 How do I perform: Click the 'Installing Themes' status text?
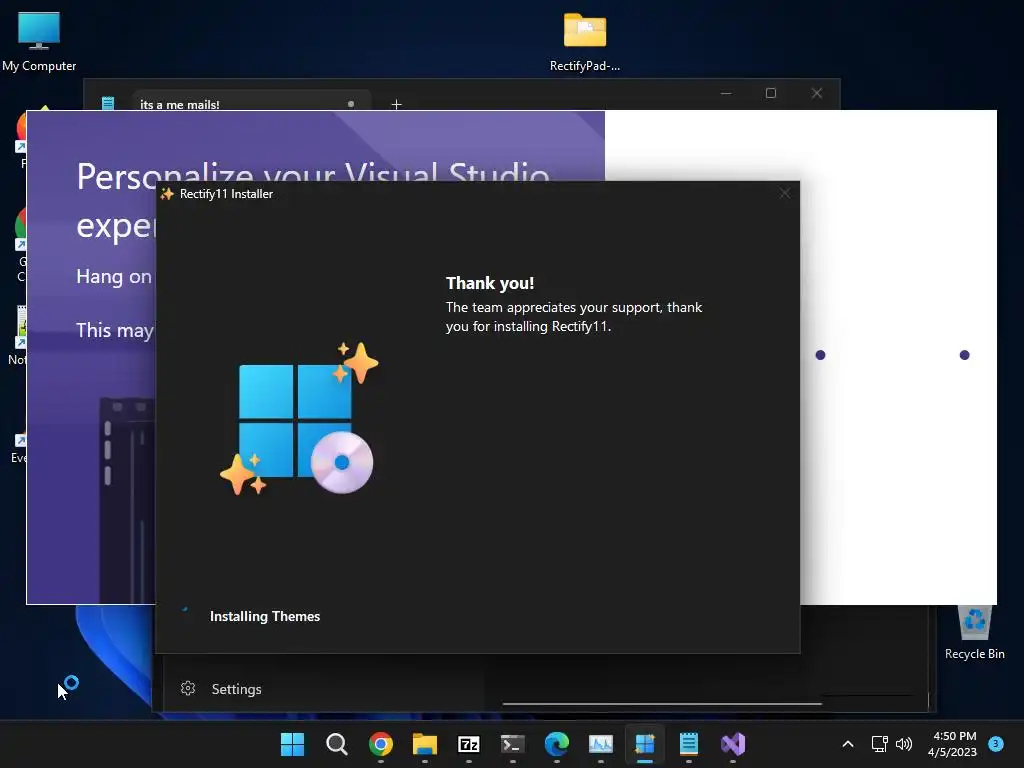(x=264, y=616)
